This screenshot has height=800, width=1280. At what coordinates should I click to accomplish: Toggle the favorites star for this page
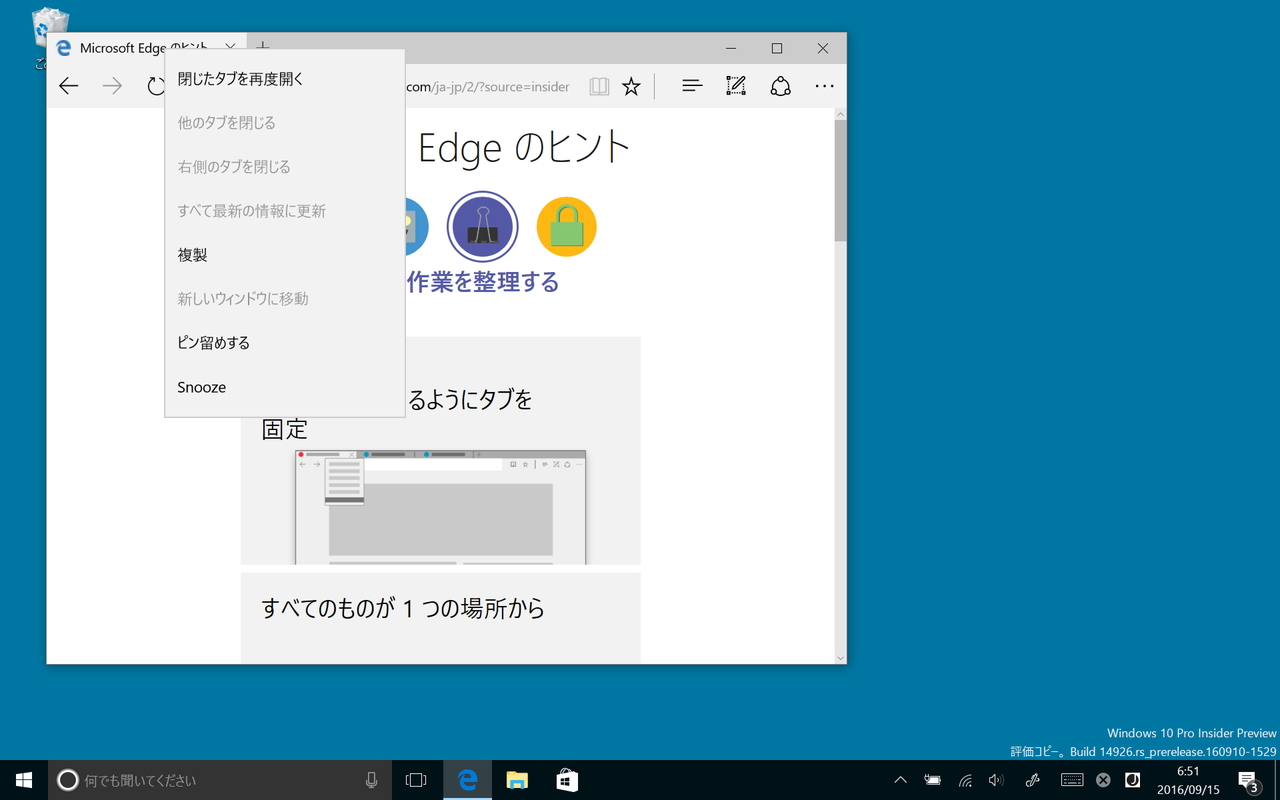[x=631, y=86]
